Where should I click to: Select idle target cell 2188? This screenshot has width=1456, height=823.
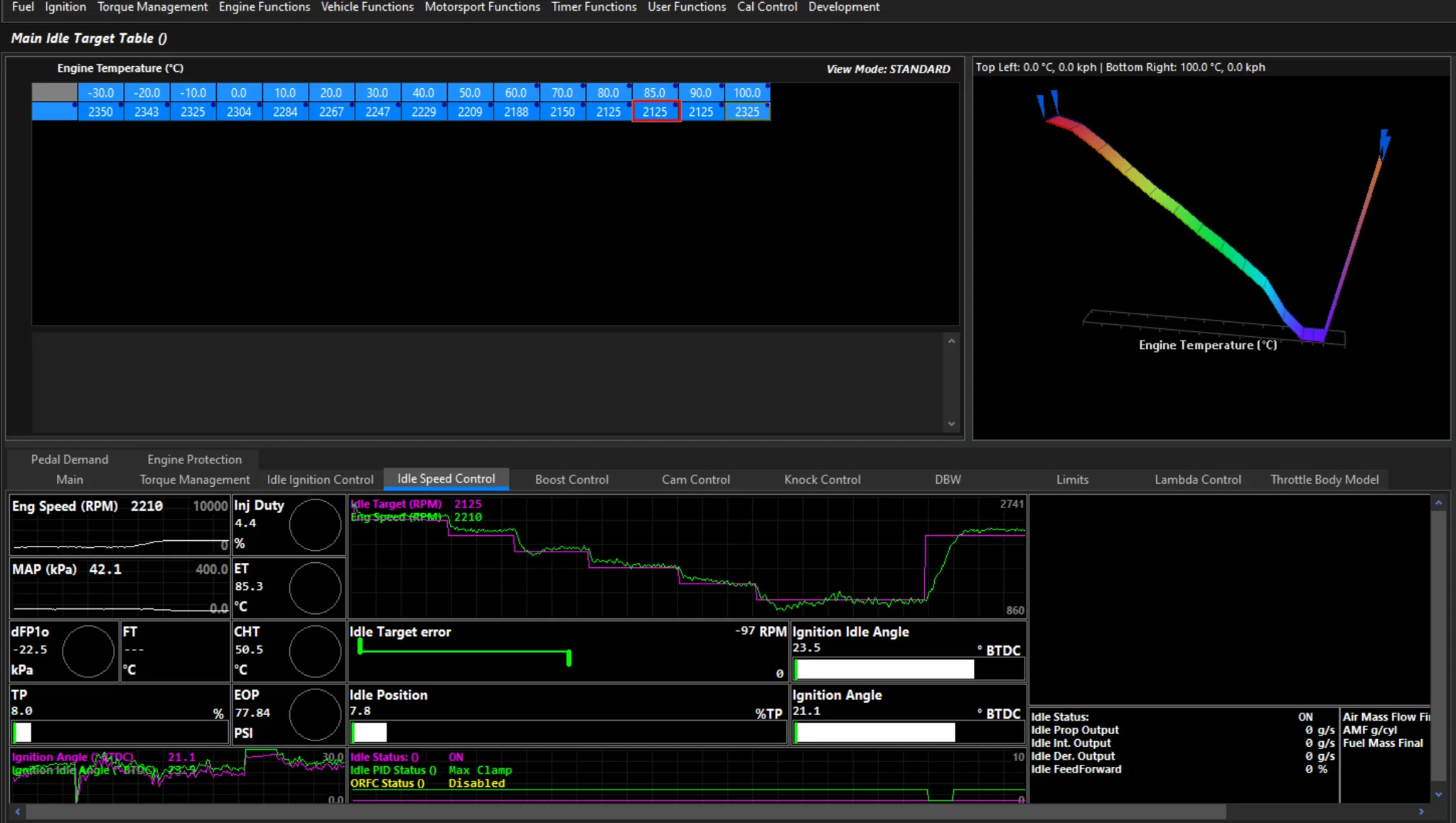click(x=516, y=112)
